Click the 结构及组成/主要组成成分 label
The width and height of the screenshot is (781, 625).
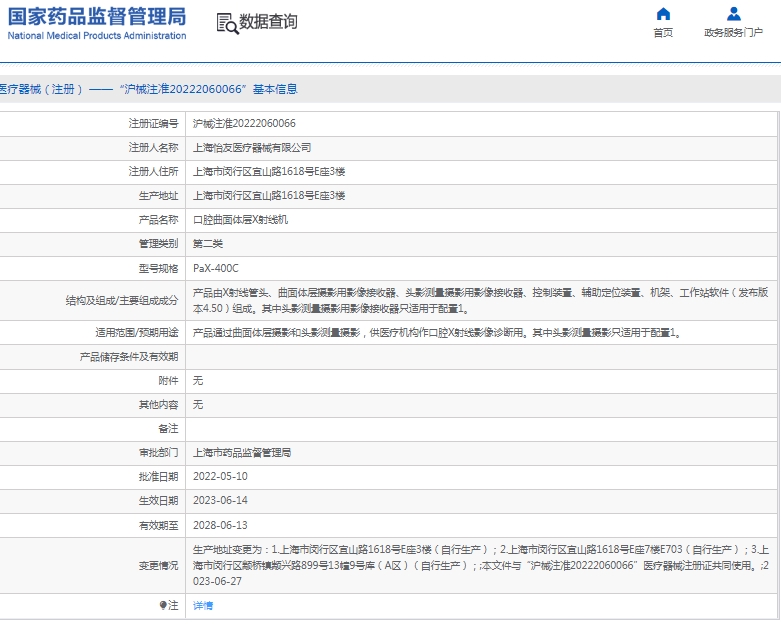122,300
